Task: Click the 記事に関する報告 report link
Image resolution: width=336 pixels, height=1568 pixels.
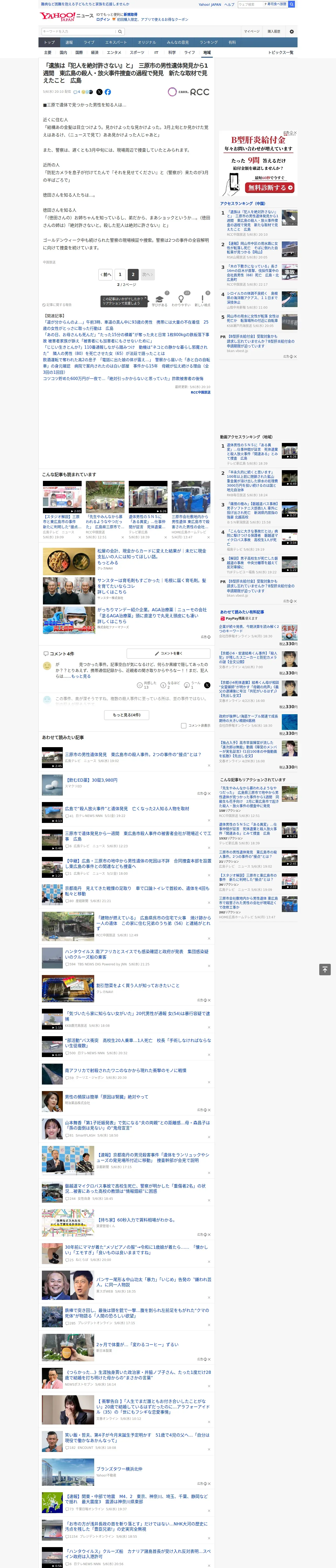Action: 57,305
